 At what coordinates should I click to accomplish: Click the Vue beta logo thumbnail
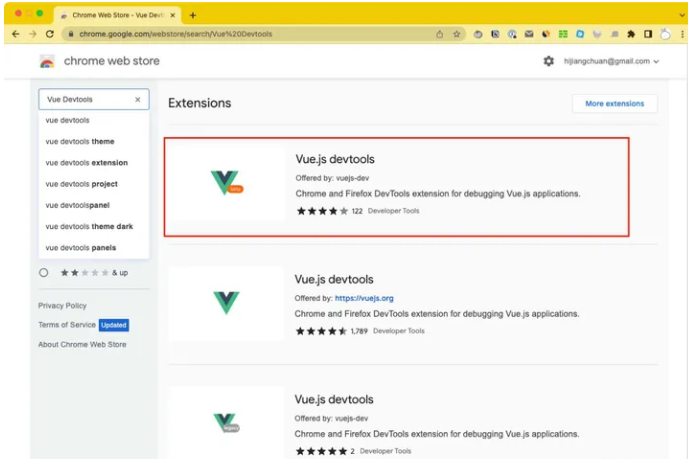coord(226,183)
